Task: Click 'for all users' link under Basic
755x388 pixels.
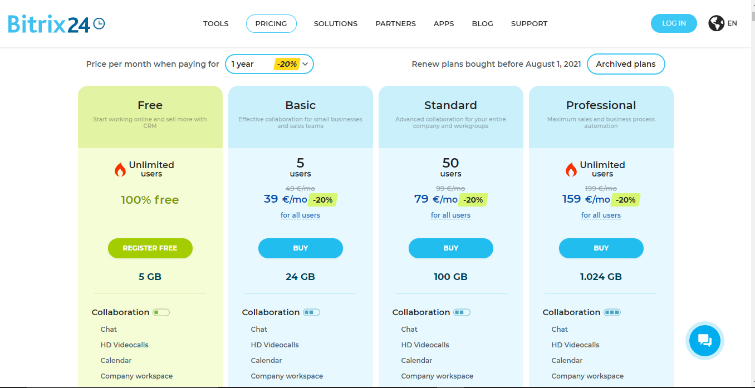Action: coord(300,215)
